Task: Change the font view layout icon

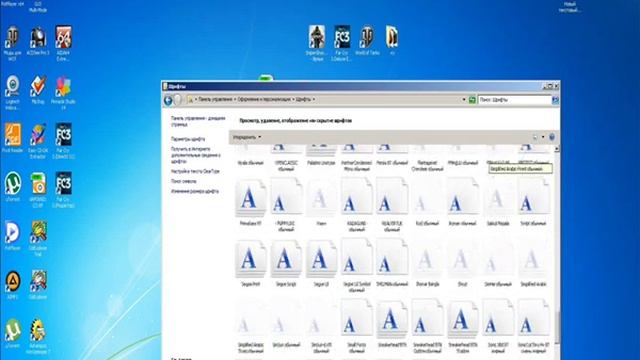Action: tap(535, 137)
